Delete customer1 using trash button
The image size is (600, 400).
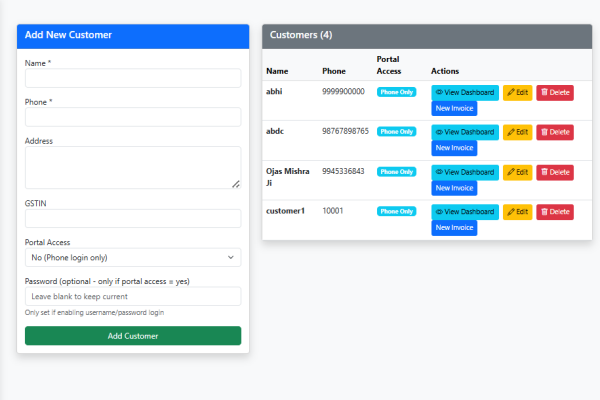click(554, 212)
